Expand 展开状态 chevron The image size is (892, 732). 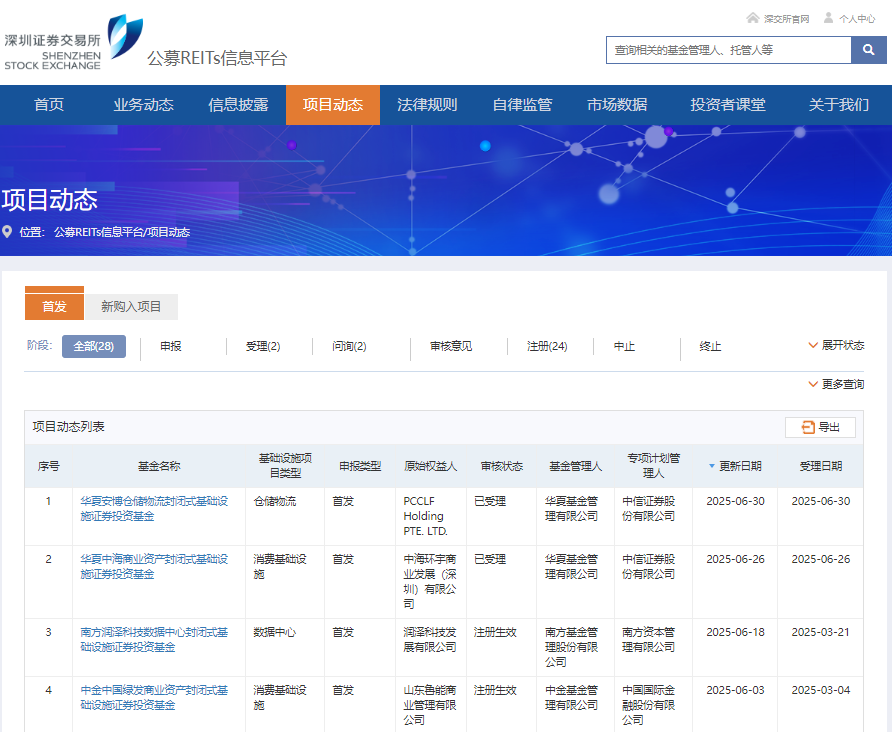point(814,346)
